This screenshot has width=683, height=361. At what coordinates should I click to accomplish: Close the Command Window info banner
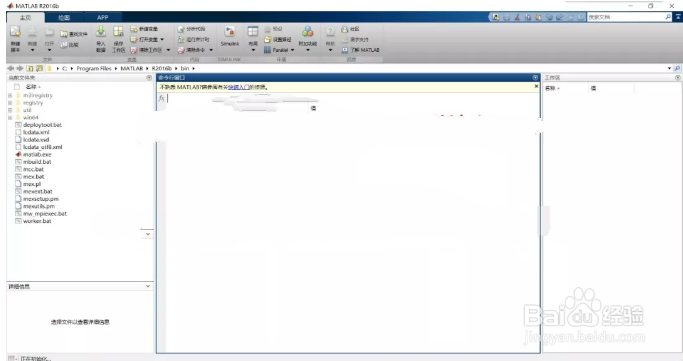536,87
